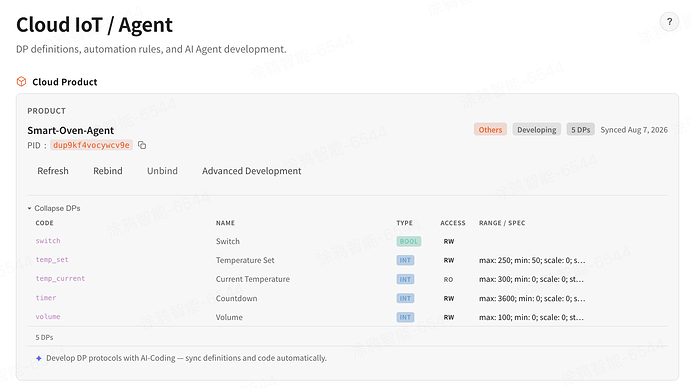
Task: Collapse the DPs list
Action: click(x=54, y=208)
